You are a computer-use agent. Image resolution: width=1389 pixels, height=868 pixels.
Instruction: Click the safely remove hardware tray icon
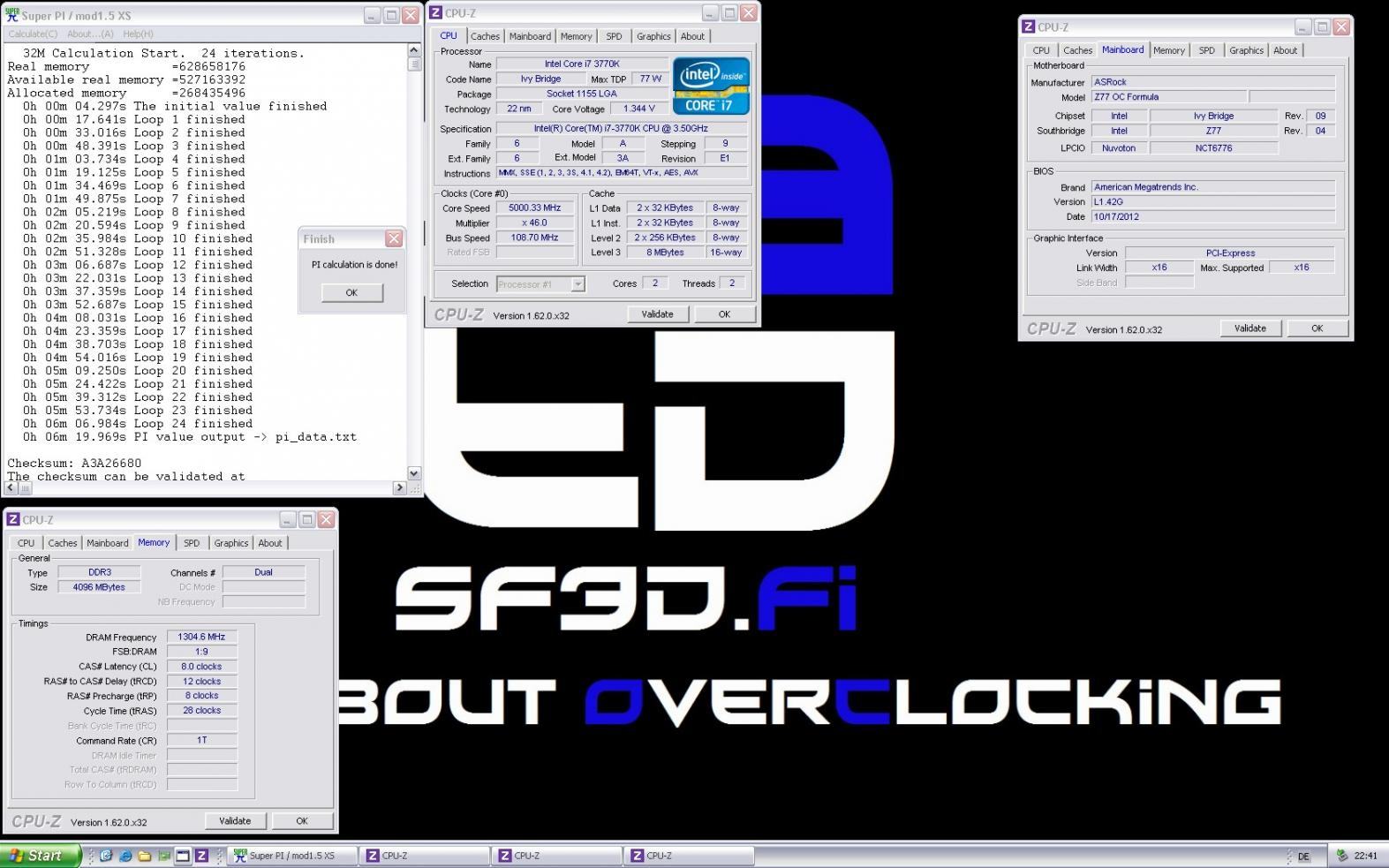[1342, 856]
